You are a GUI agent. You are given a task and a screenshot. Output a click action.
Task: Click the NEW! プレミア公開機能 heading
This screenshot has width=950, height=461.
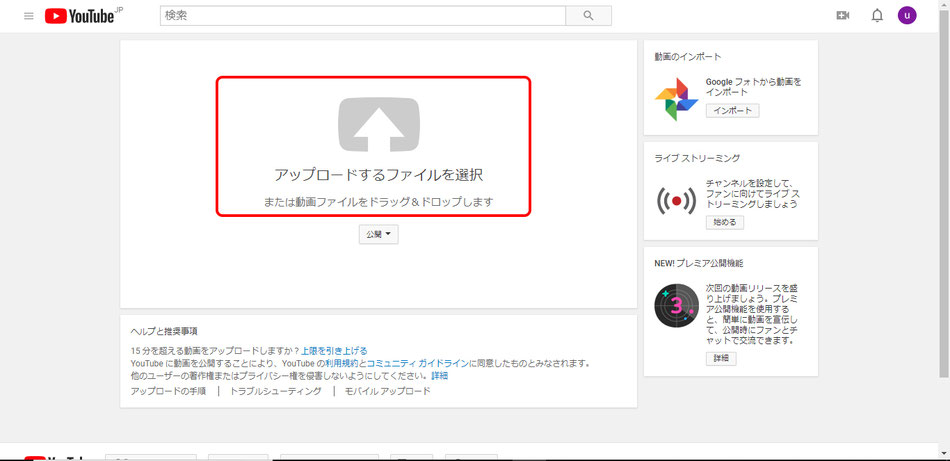coord(699,264)
